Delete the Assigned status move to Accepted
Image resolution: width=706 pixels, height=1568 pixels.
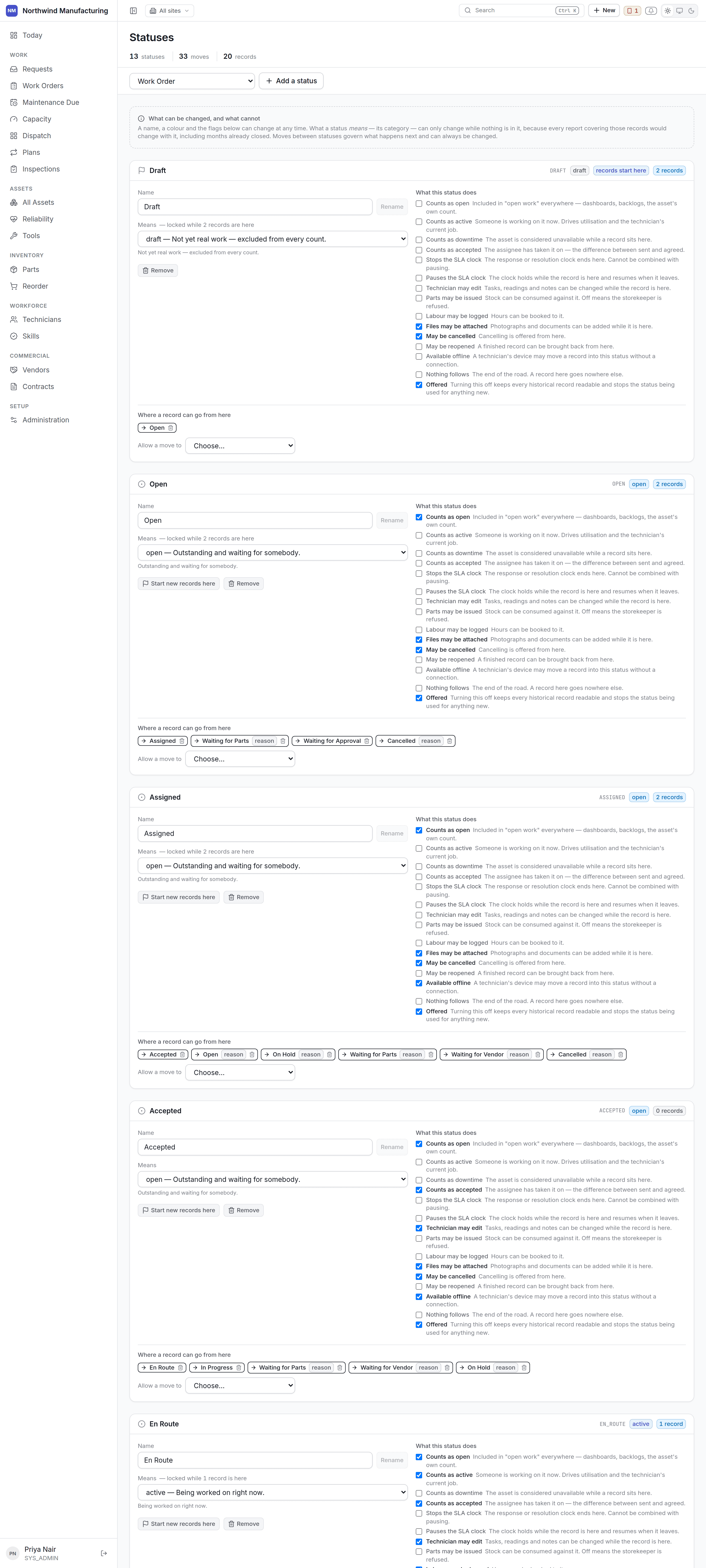pos(182,1054)
